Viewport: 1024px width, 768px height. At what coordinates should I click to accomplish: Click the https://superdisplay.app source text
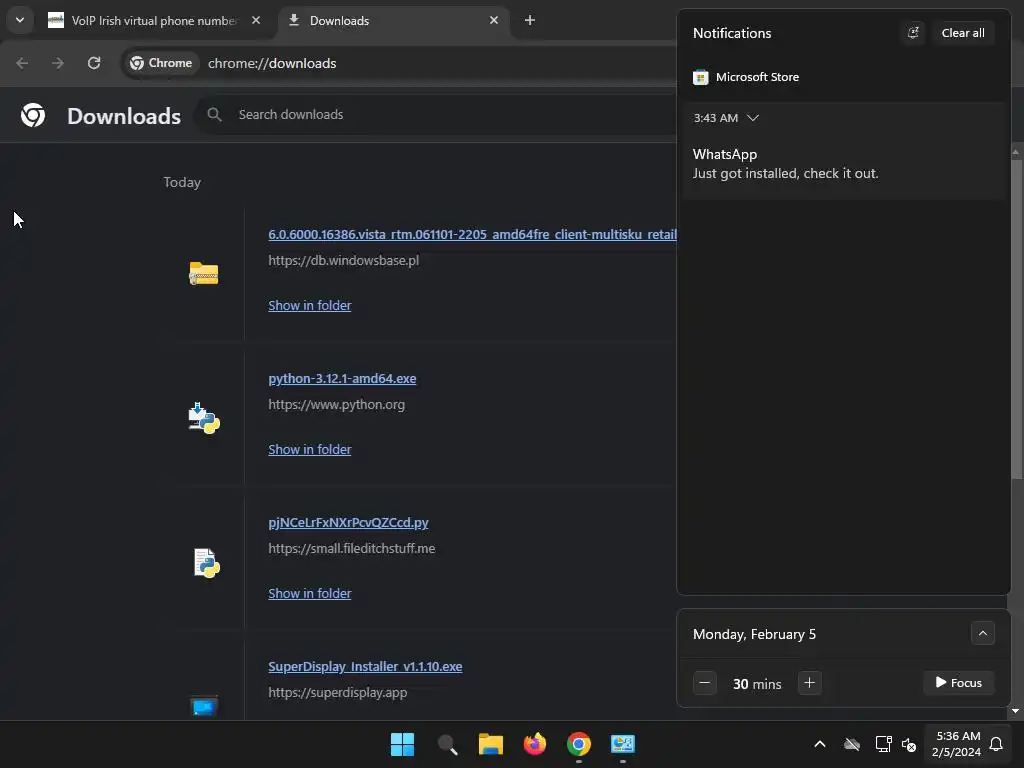point(338,692)
